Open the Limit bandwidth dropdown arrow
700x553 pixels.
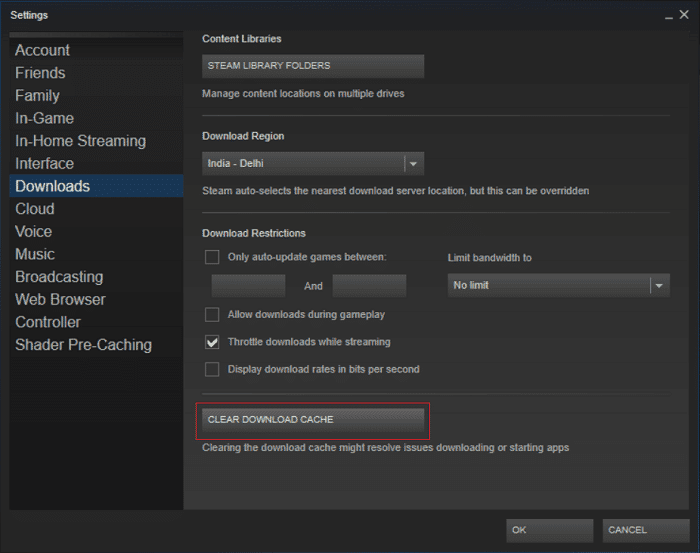point(658,286)
